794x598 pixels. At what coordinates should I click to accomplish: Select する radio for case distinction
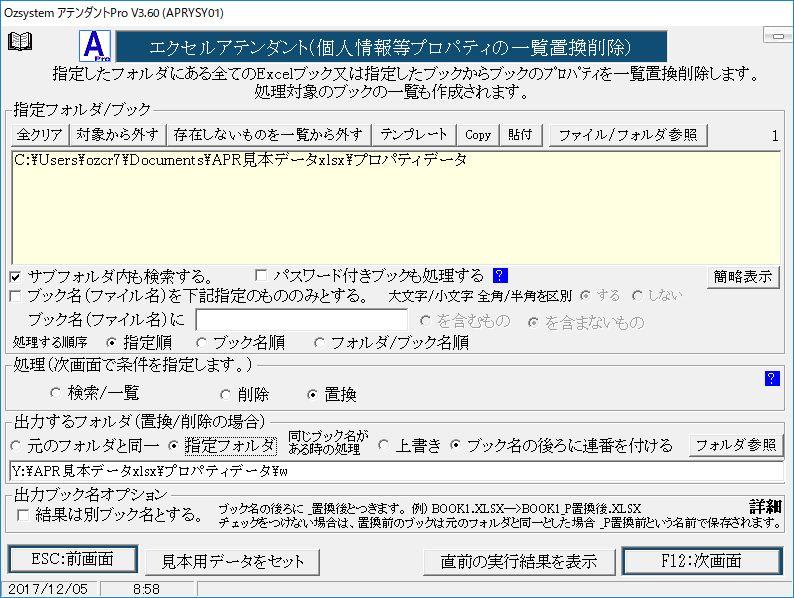tap(585, 295)
